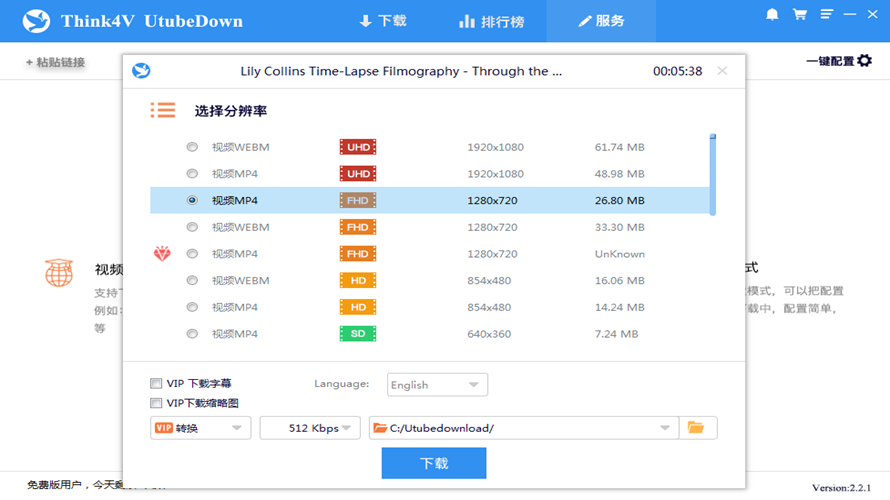Image resolution: width=890 pixels, height=500 pixels.
Task: Click Version:2.2.1 in status bar
Action: coord(841,488)
